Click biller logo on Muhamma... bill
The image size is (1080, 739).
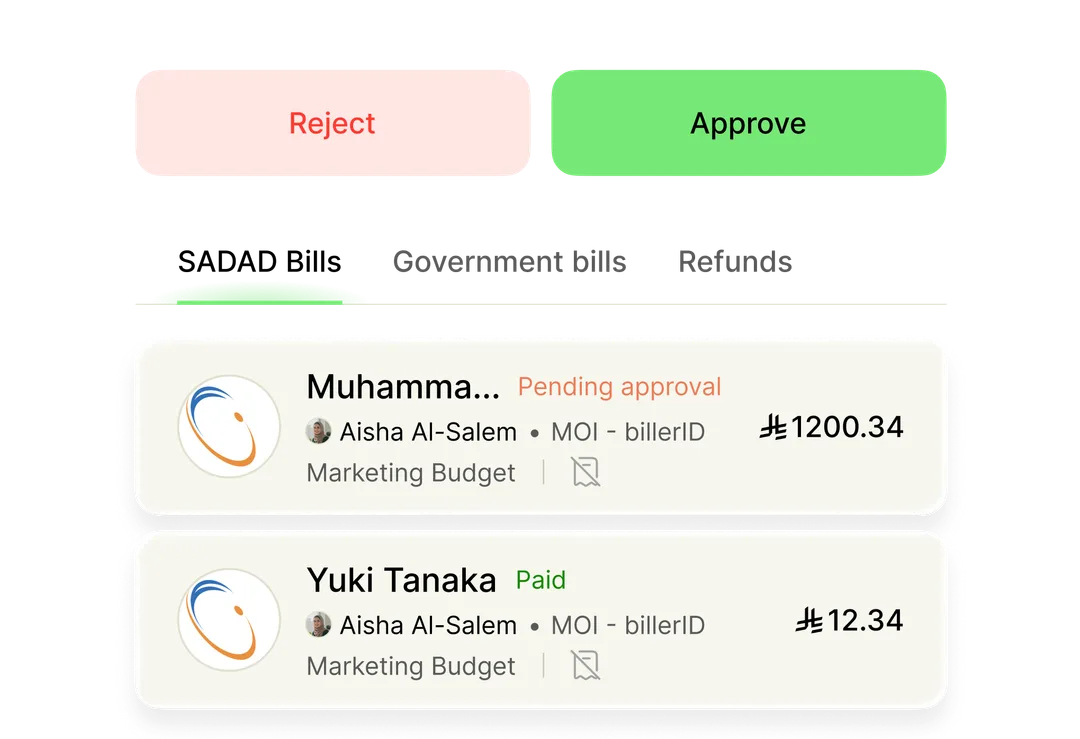click(229, 426)
